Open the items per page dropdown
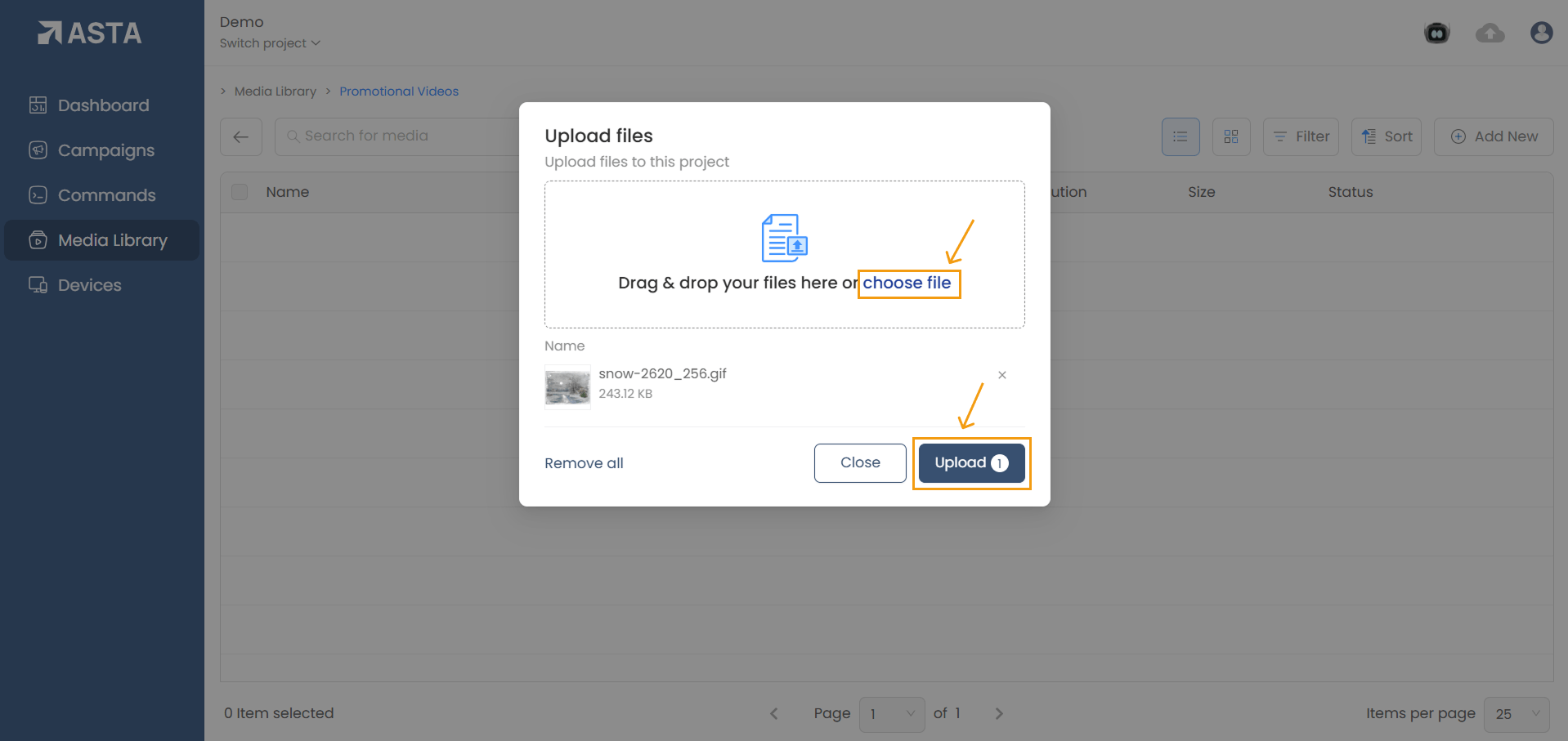1568x741 pixels. pyautogui.click(x=1516, y=714)
